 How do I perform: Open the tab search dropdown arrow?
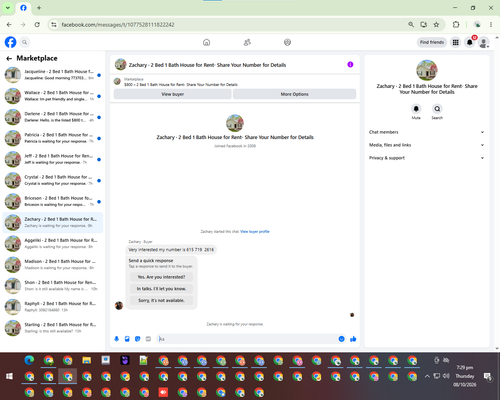(8, 8)
